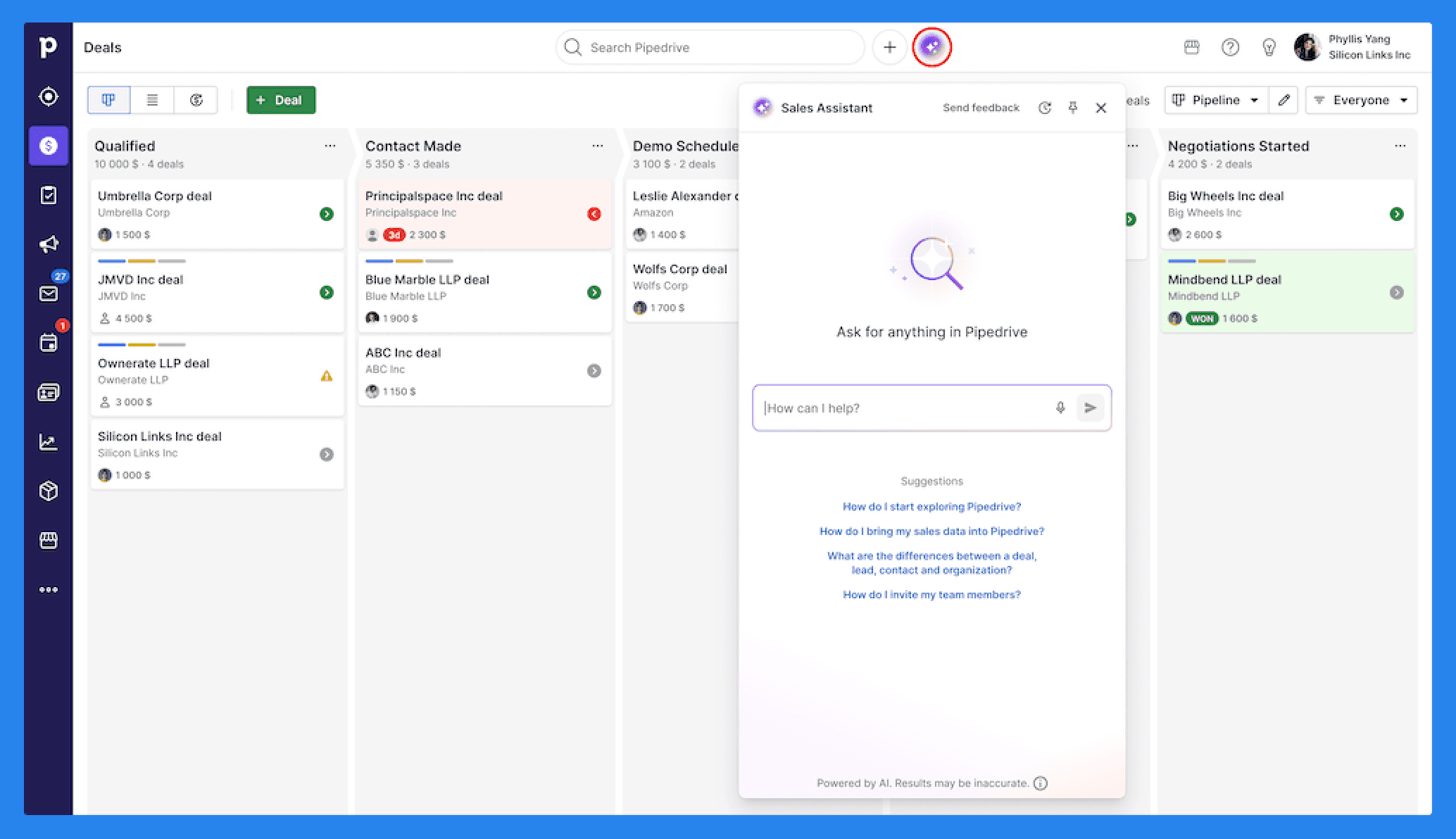The image size is (1456, 839).
Task: Open the Silicon Links Inc deal card
Action: (217, 455)
